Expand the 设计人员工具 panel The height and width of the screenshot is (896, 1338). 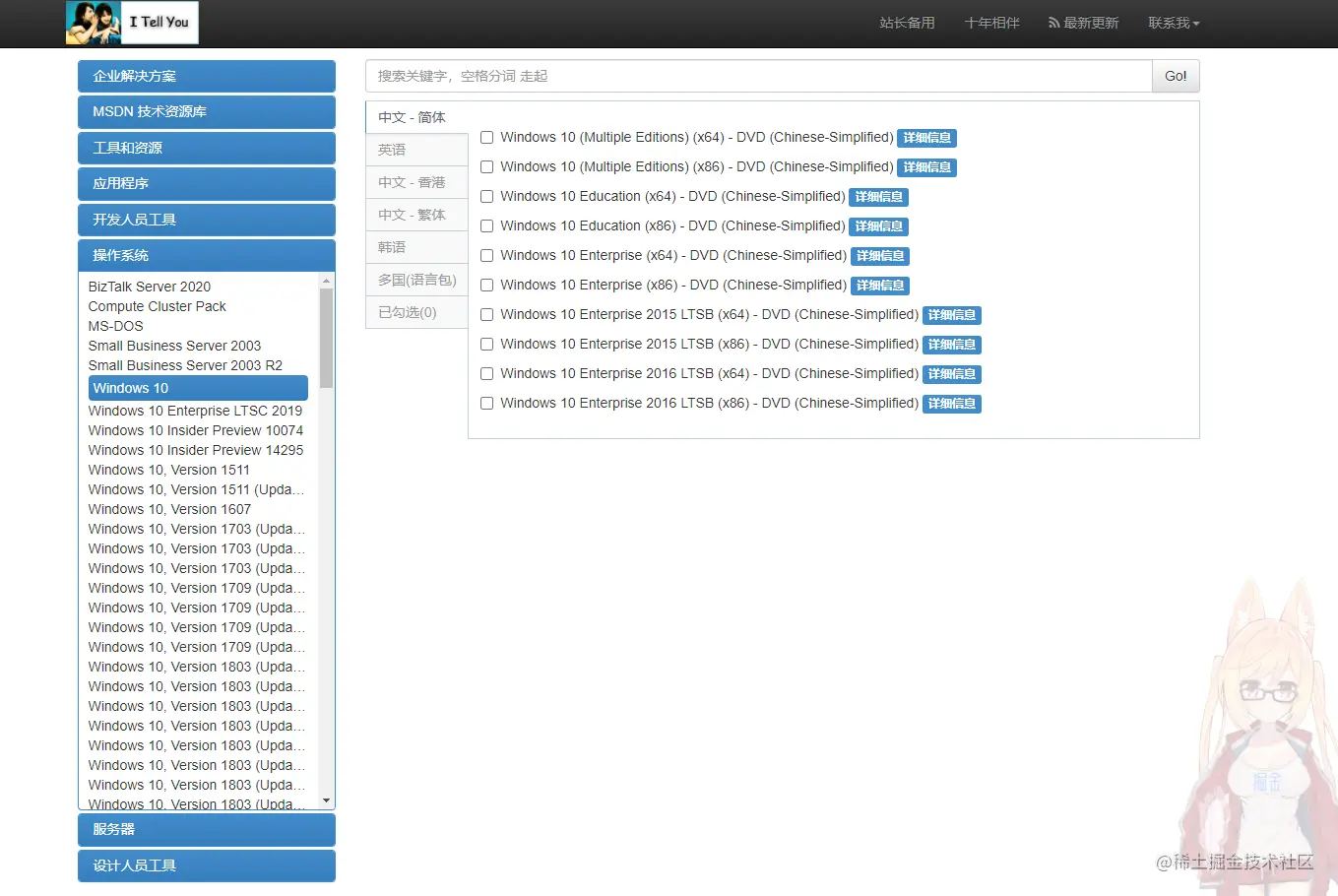tap(207, 865)
